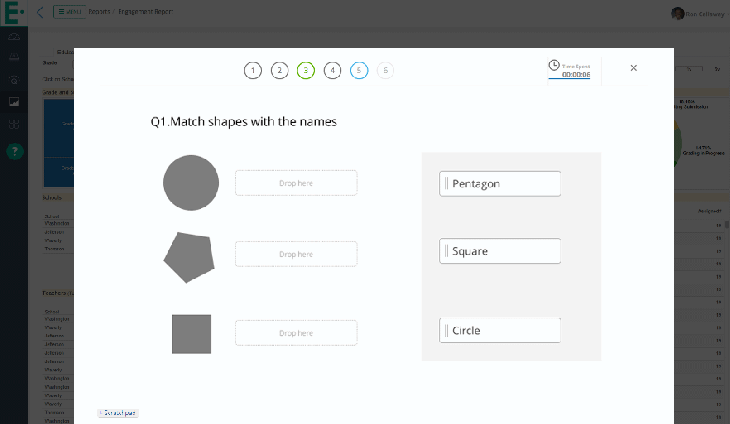Click the drop zone beside the circle shape
The image size is (730, 424).
296,183
